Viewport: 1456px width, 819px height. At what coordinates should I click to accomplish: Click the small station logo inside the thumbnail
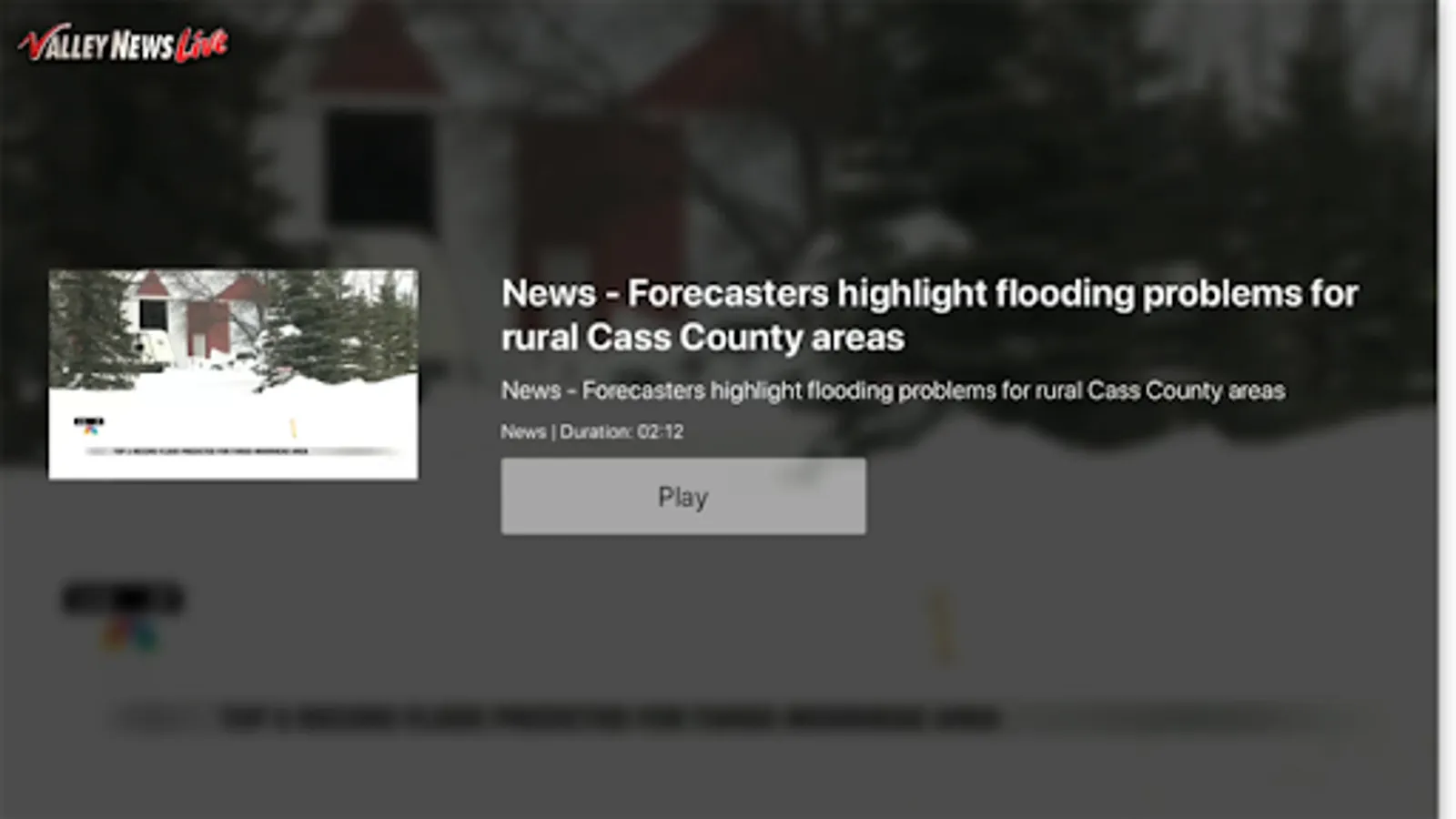89,425
